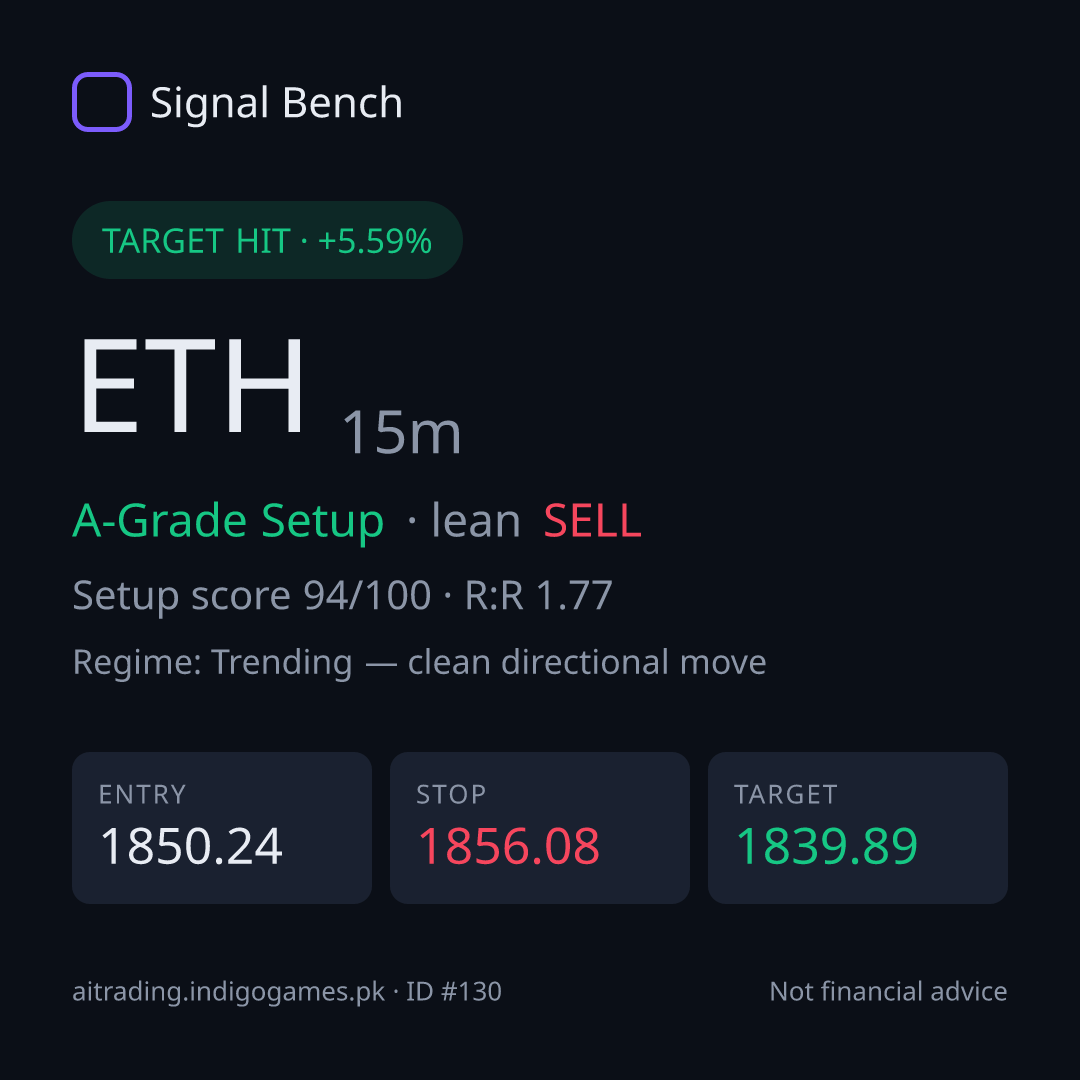Click the green target value 1839.89
The height and width of the screenshot is (1080, 1080).
827,846
